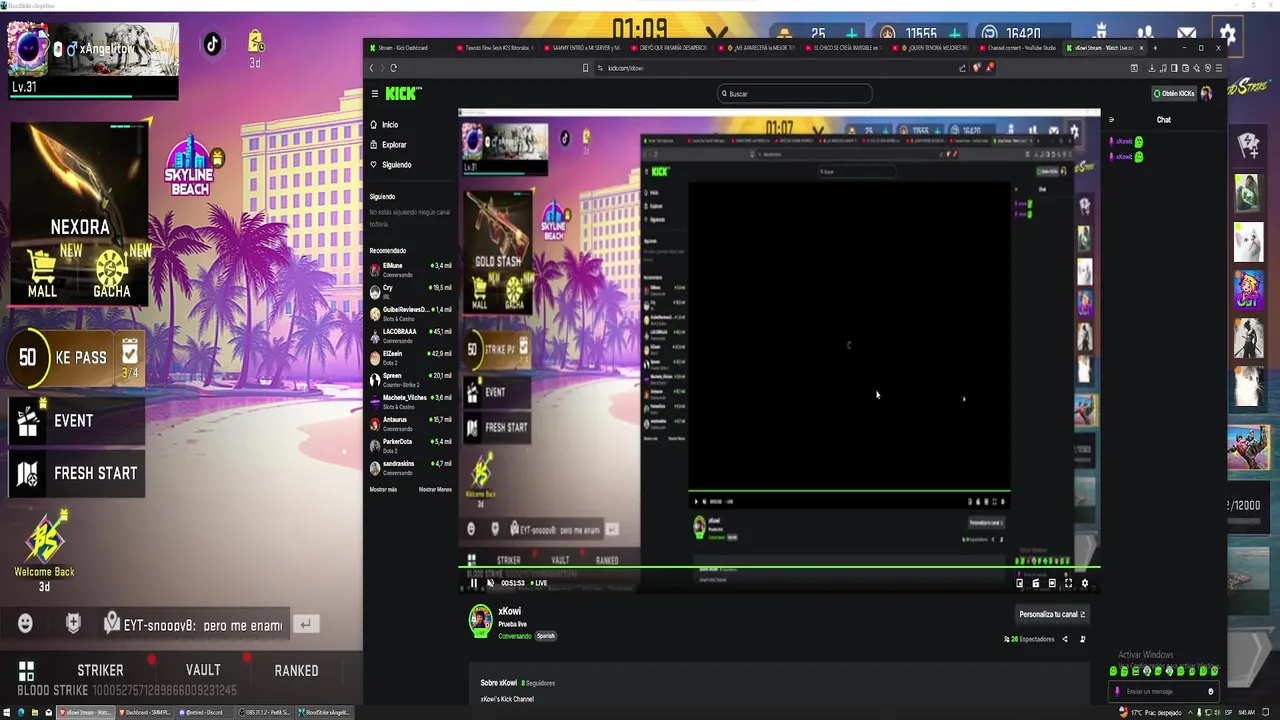Screen dimensions: 1280x720
Task: Open recommended channel ElZeein
Action: 411,358
